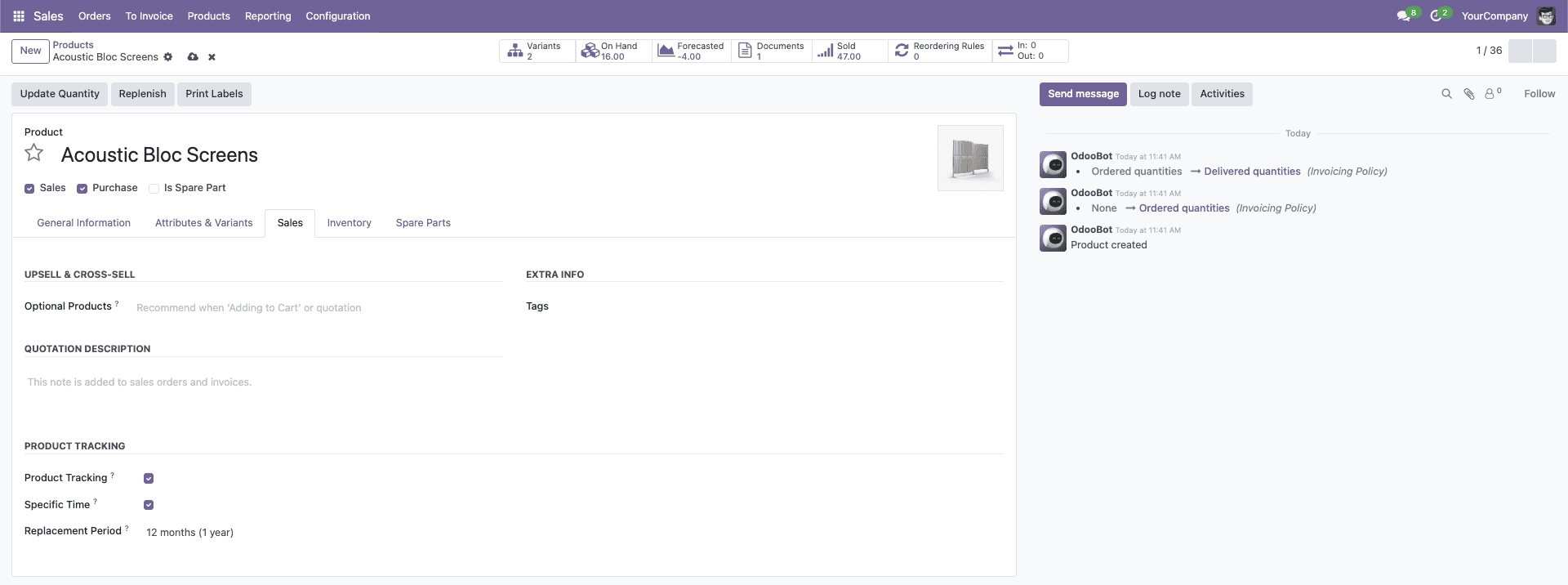Open the Reporting menu

pyautogui.click(x=268, y=16)
